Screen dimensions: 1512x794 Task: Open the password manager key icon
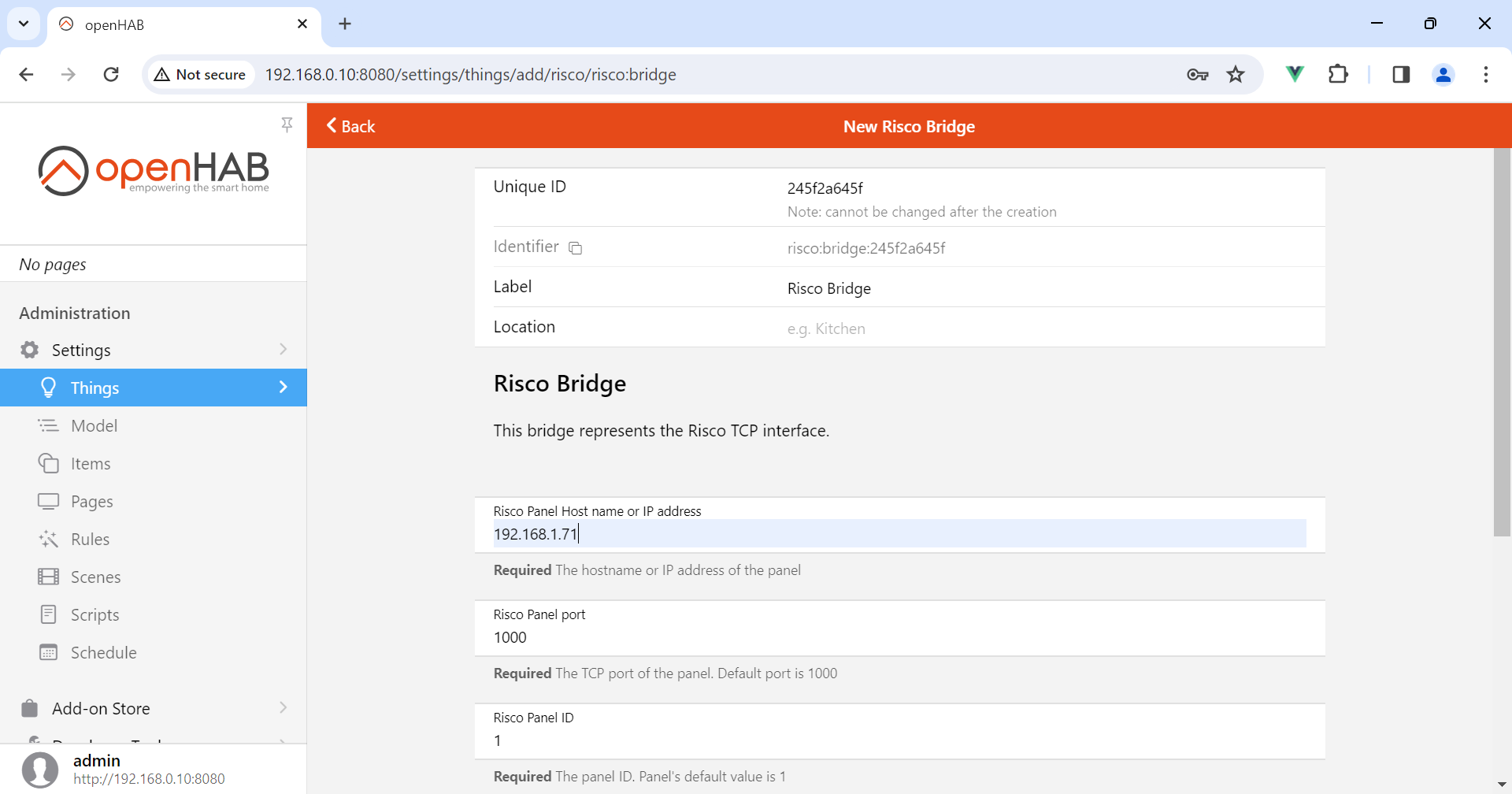[1197, 75]
